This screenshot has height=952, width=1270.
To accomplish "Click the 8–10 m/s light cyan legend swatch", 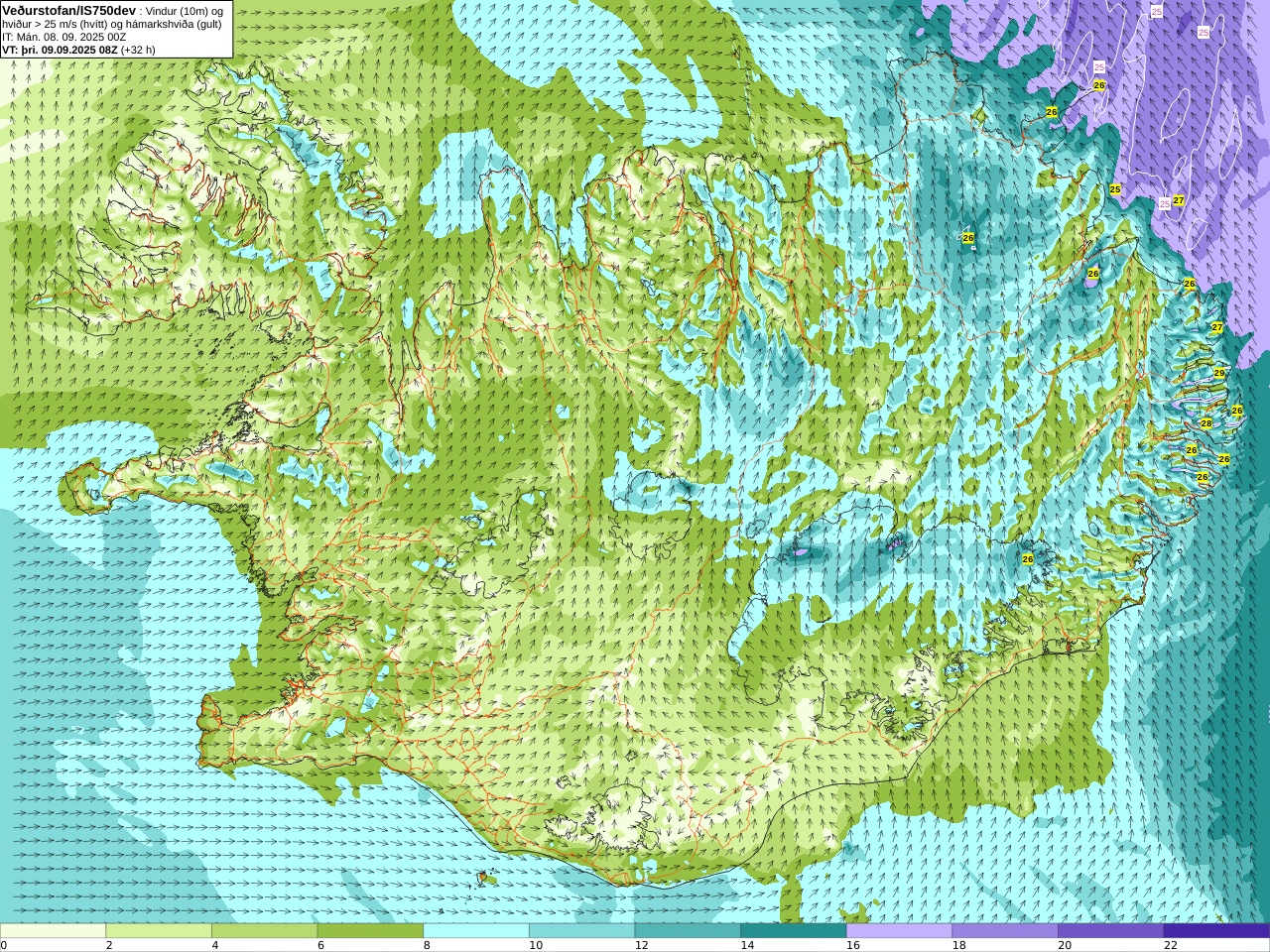I will pos(476,931).
